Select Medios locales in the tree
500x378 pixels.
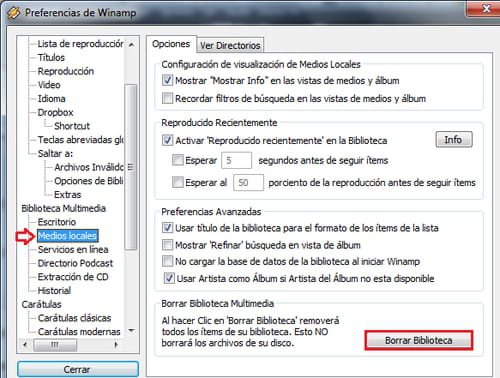[x=67, y=236]
